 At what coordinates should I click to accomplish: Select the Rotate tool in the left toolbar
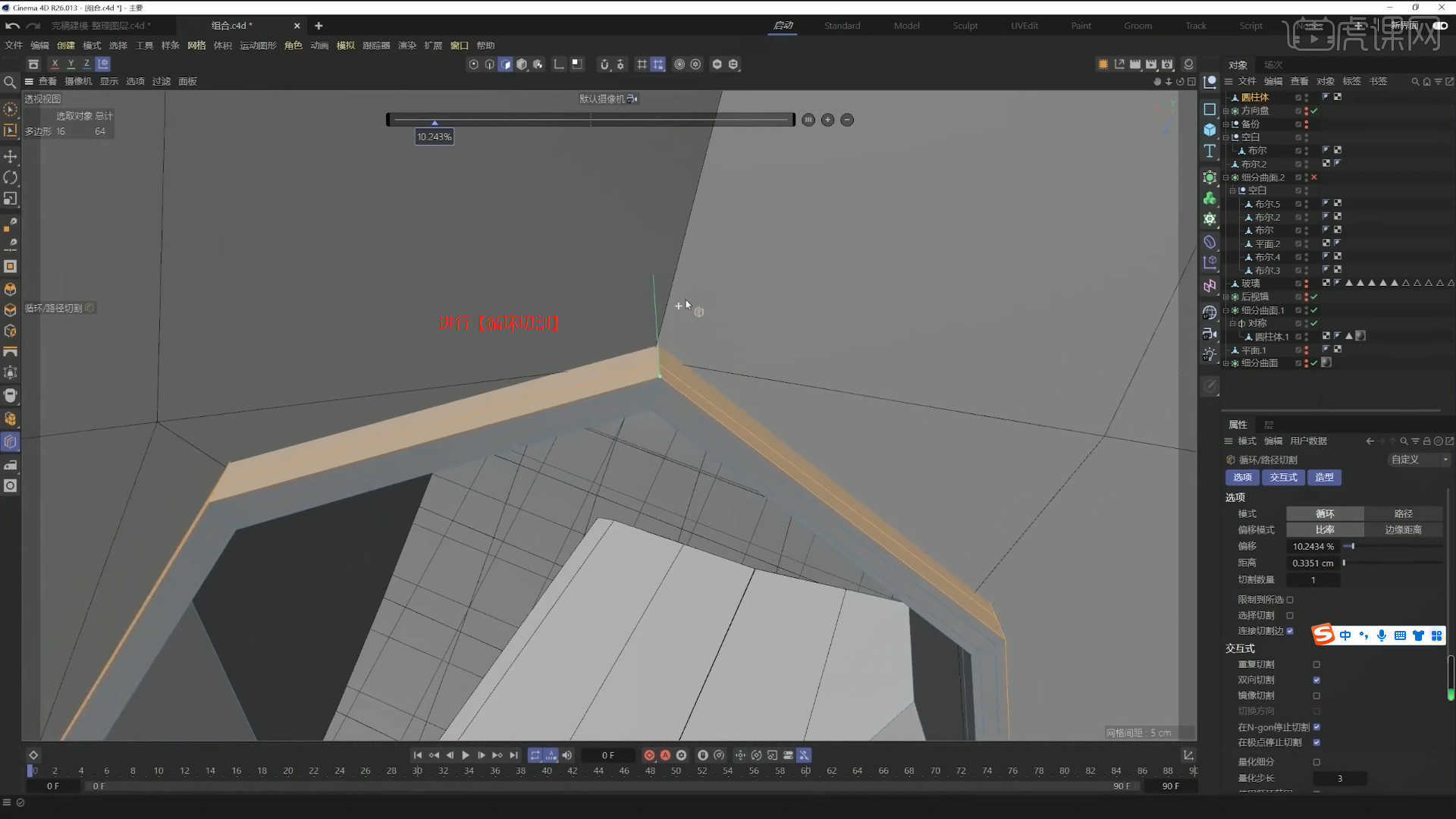click(11, 177)
